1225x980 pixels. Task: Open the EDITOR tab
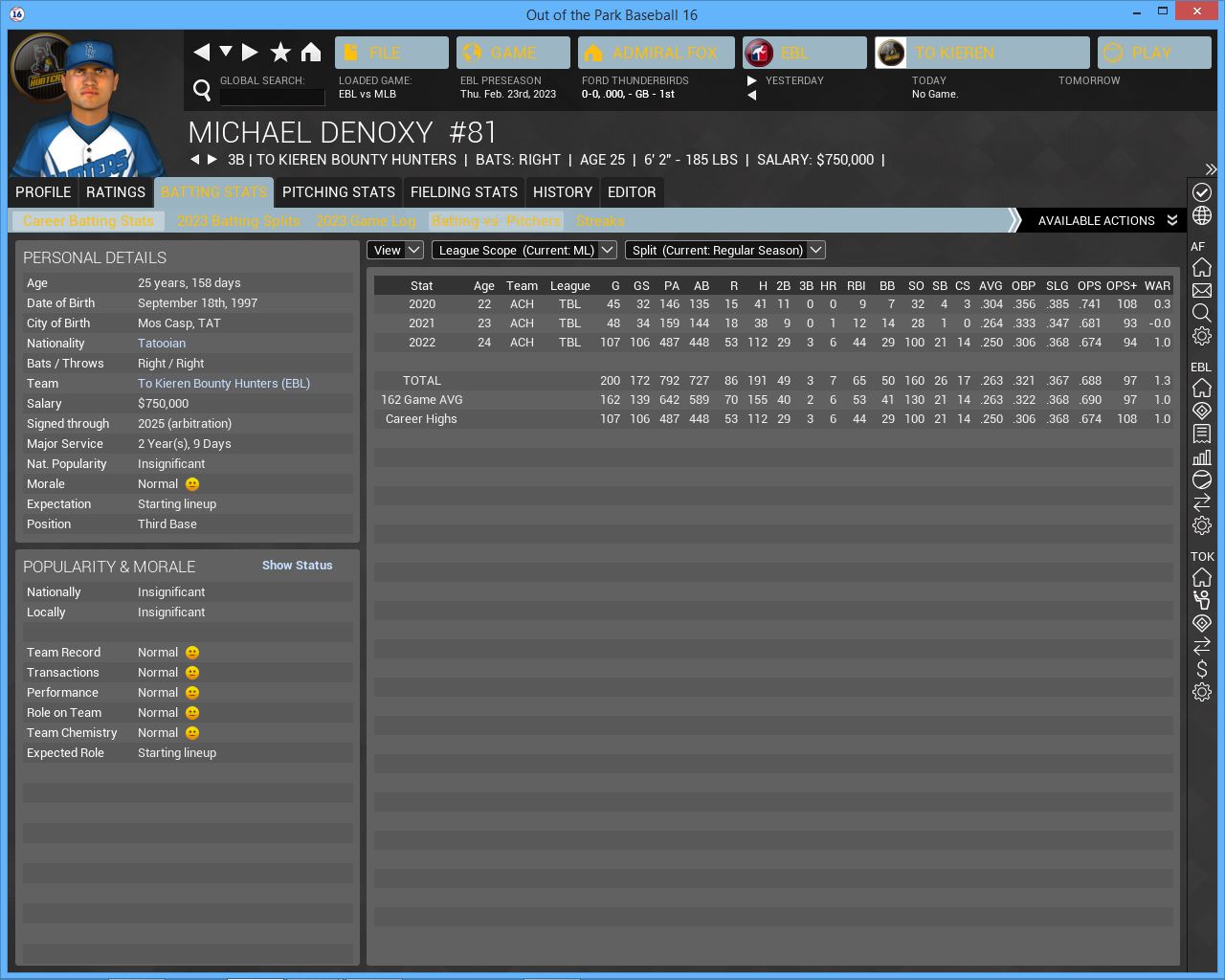coord(632,192)
